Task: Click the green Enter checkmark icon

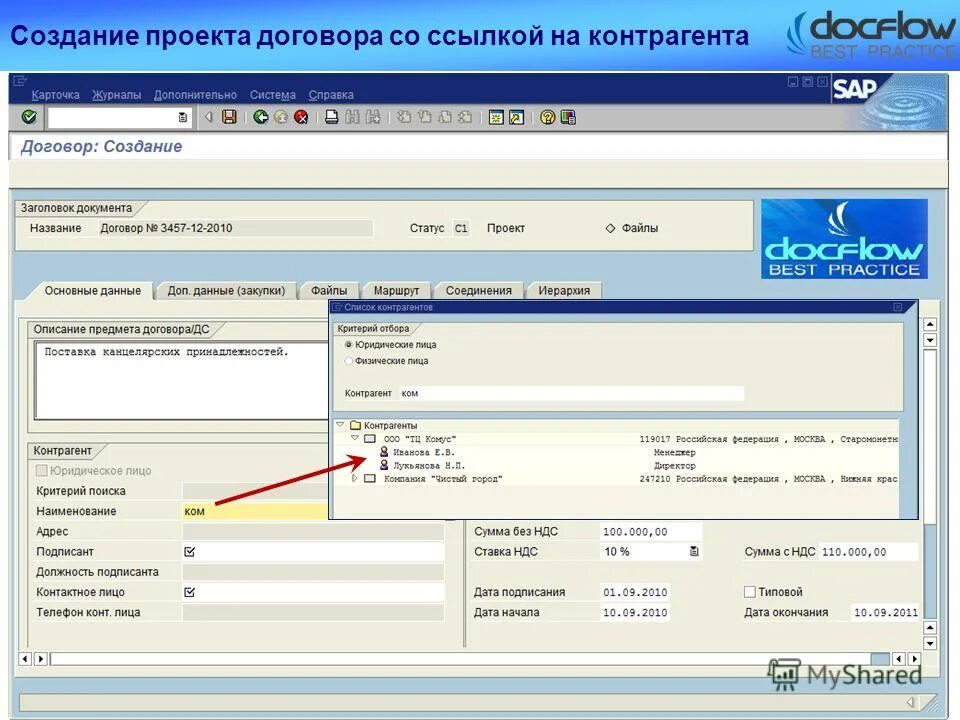Action: pos(28,117)
